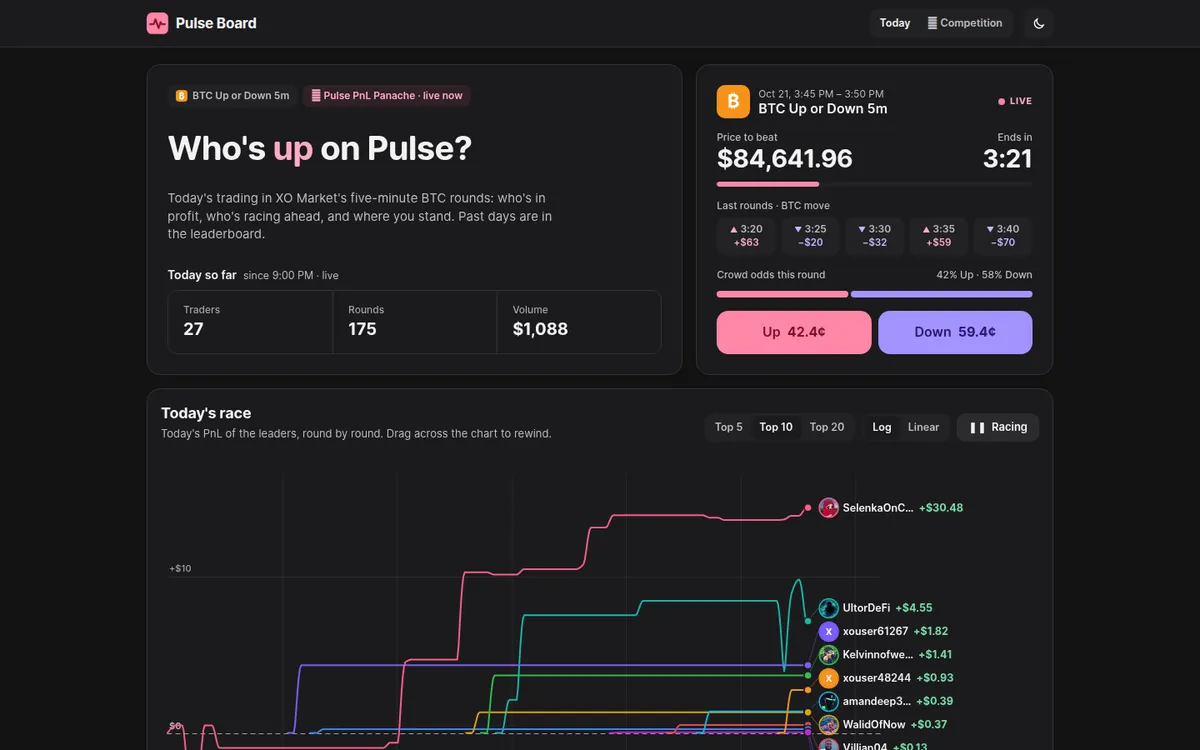
Task: Click the 3:21 countdown timer
Action: [x=1007, y=158]
